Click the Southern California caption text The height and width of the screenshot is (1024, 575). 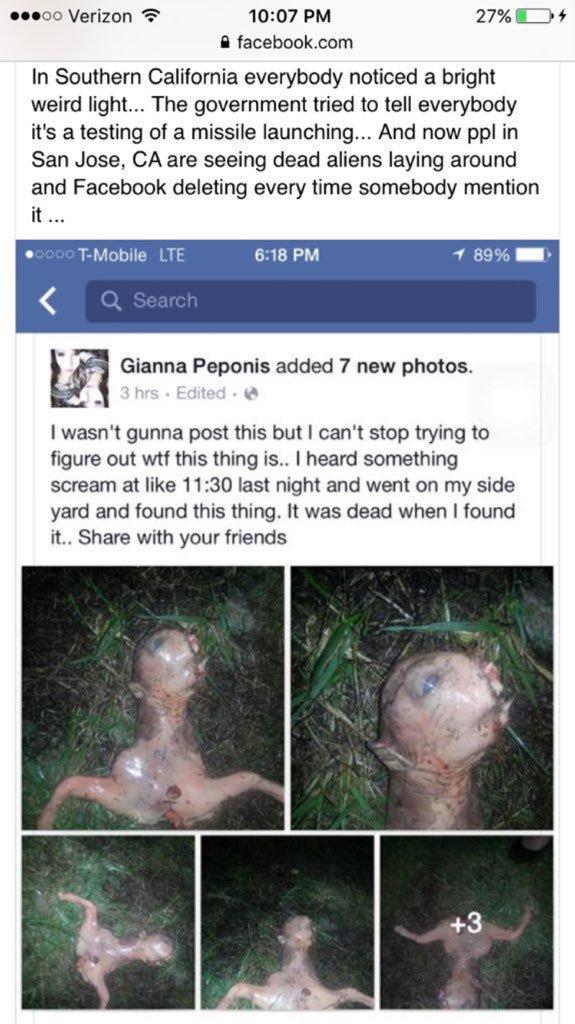285,148
